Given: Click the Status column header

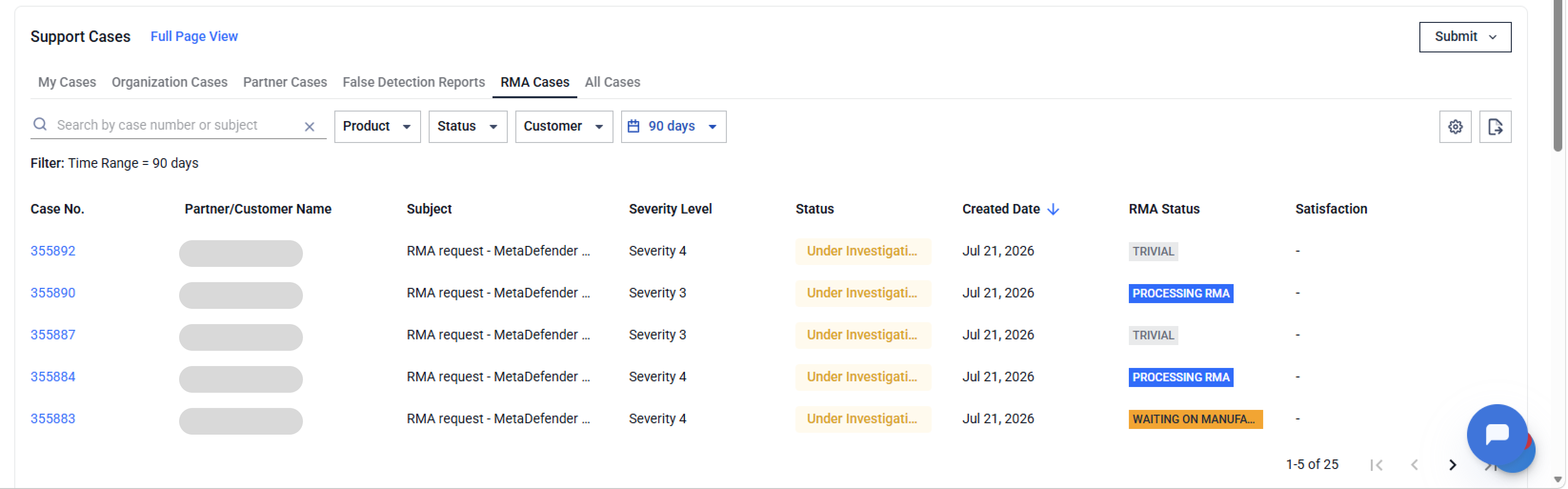Looking at the screenshot, I should pos(814,209).
